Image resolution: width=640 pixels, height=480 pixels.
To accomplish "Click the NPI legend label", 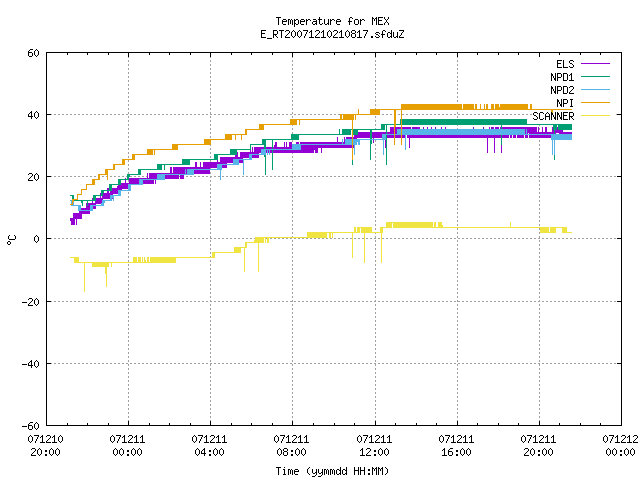I will (565, 103).
